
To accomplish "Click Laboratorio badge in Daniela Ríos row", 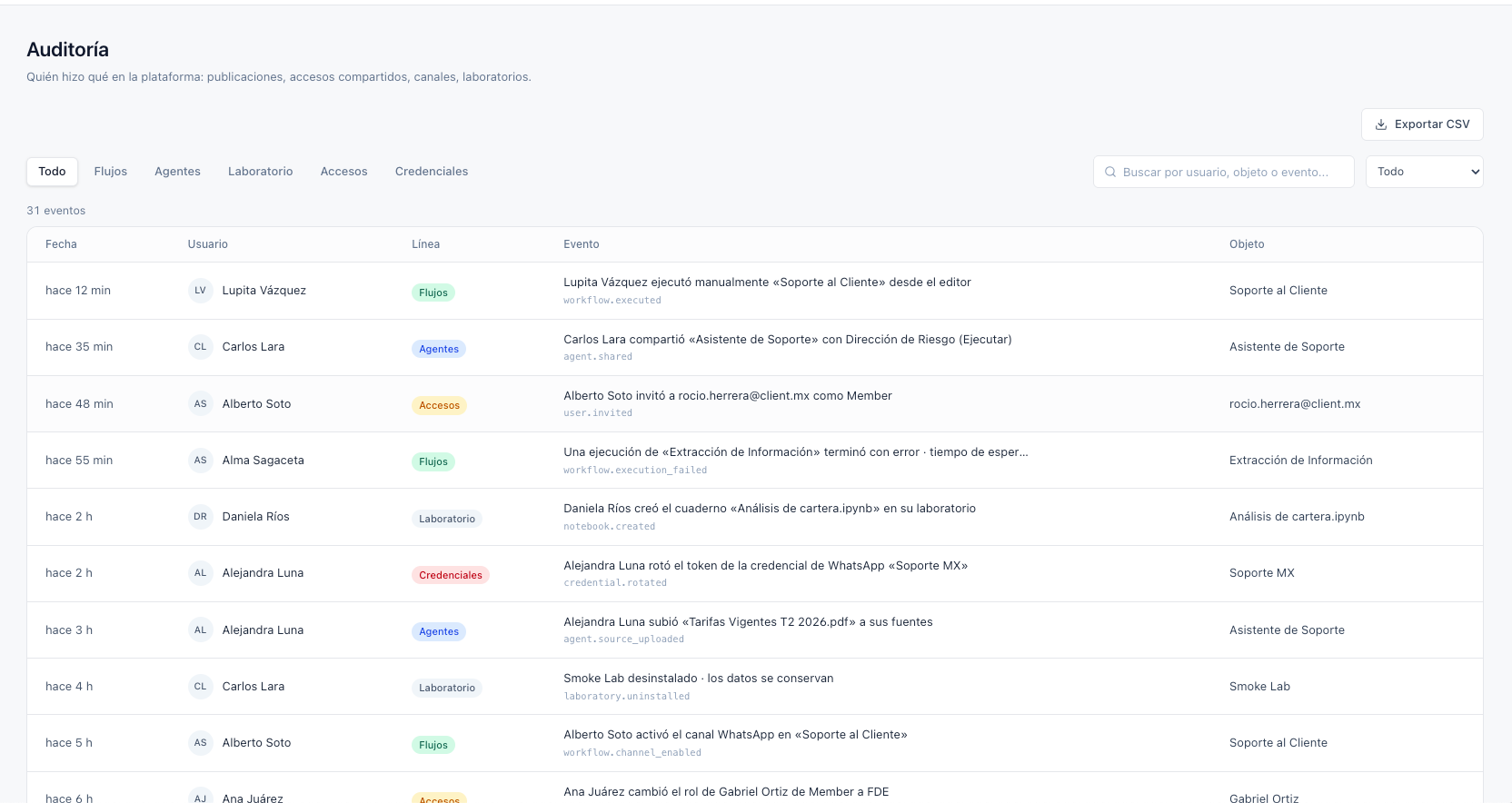I will [447, 519].
